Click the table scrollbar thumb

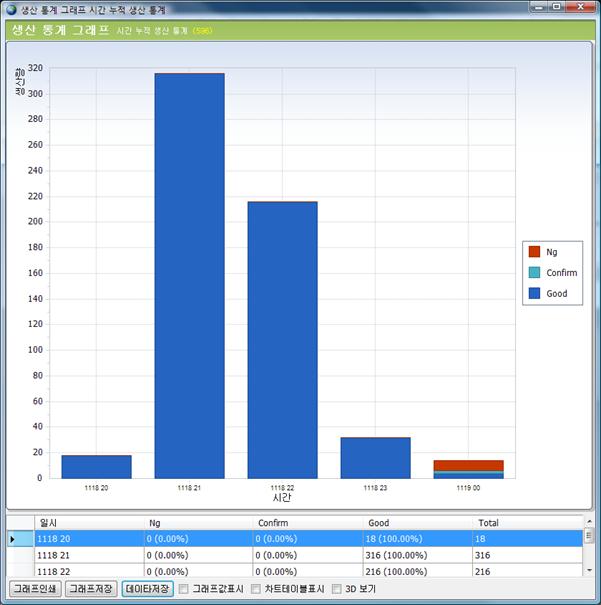(589, 536)
